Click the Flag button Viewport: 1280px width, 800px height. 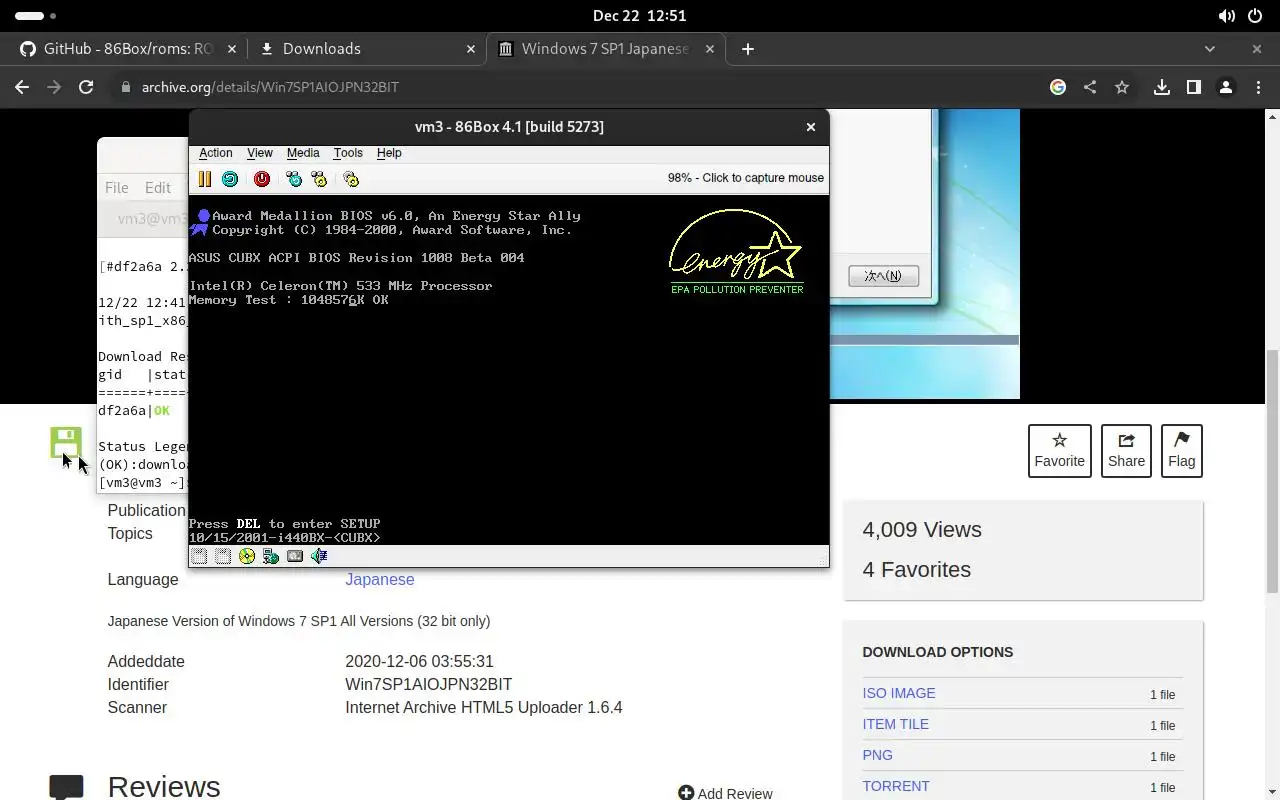tap(1182, 450)
